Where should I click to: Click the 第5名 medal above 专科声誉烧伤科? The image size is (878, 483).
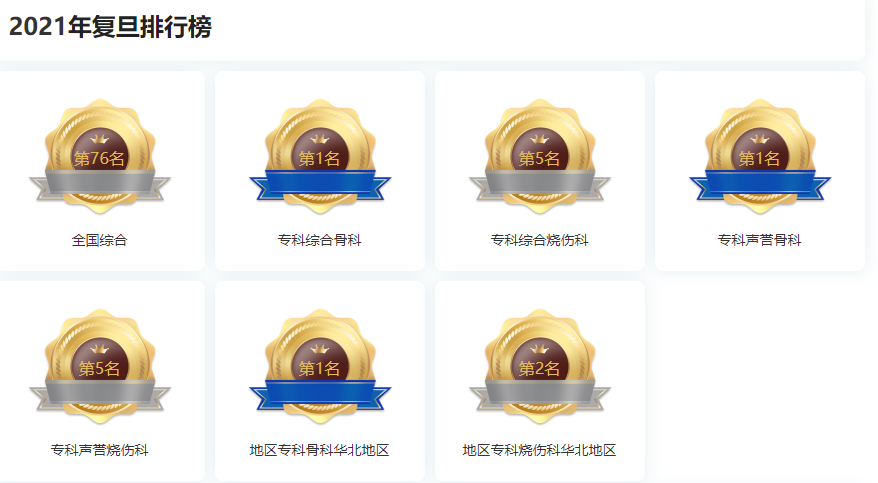pos(100,367)
